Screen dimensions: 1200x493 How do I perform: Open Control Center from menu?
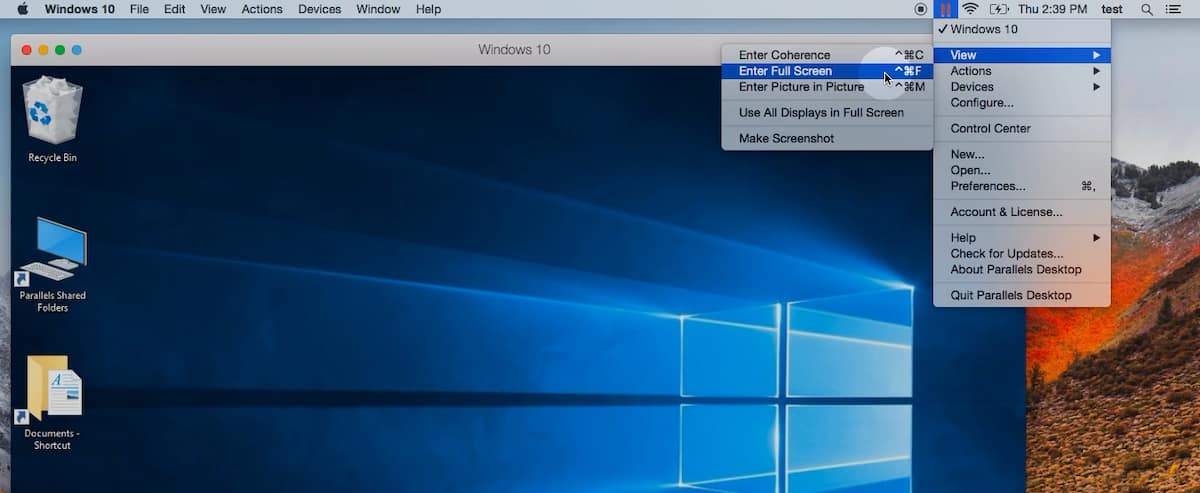tap(1022, 129)
